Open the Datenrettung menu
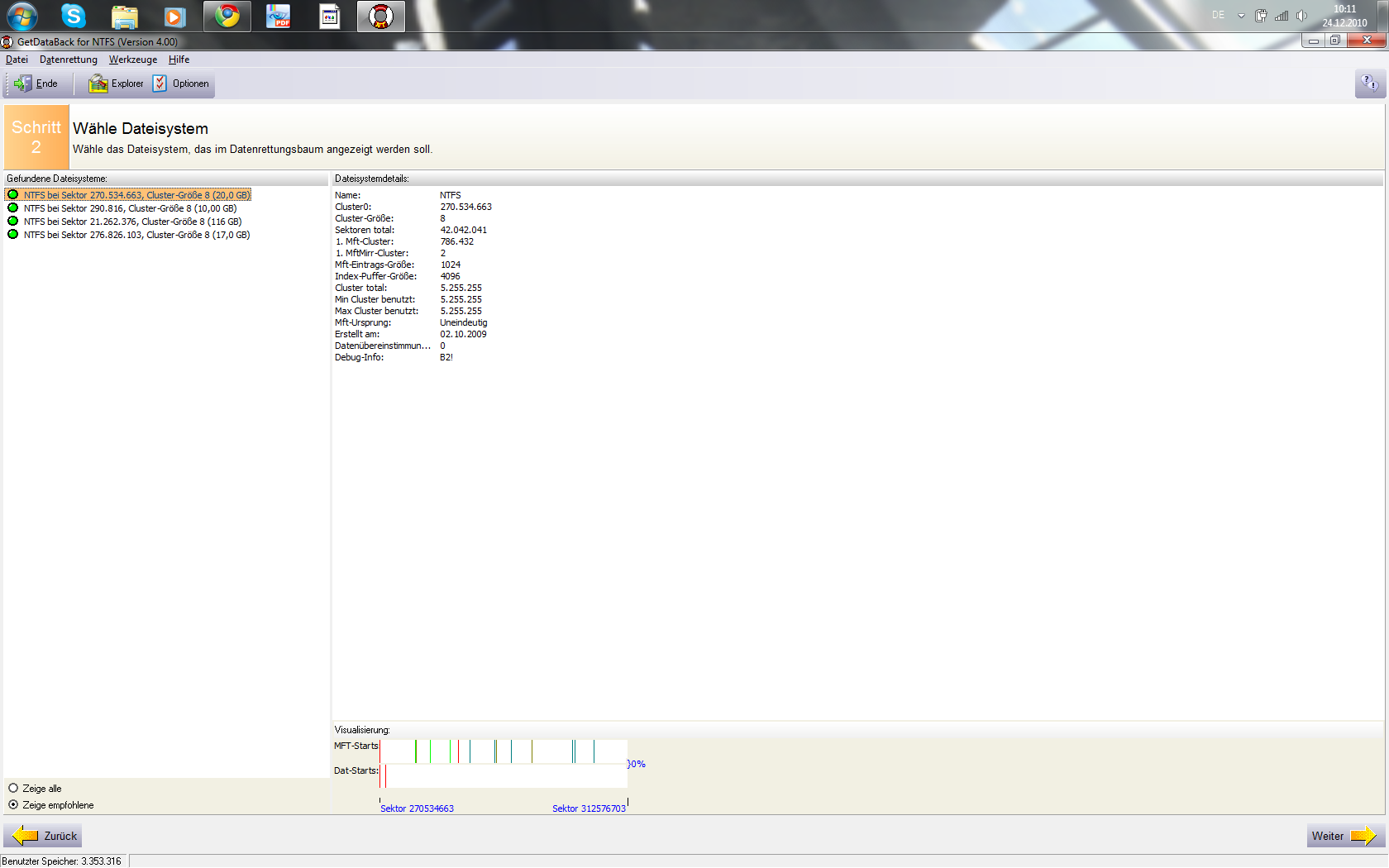Viewport: 1389px width, 868px height. click(x=69, y=60)
